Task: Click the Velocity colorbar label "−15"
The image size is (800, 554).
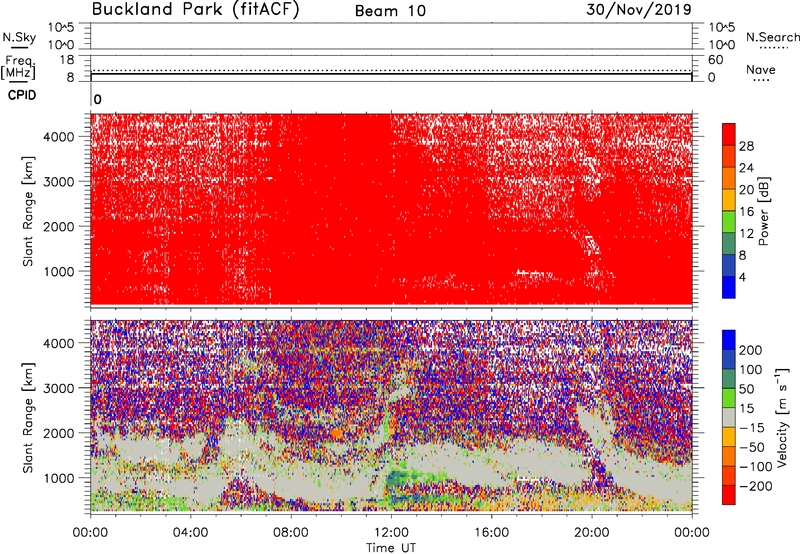Action: (752, 428)
